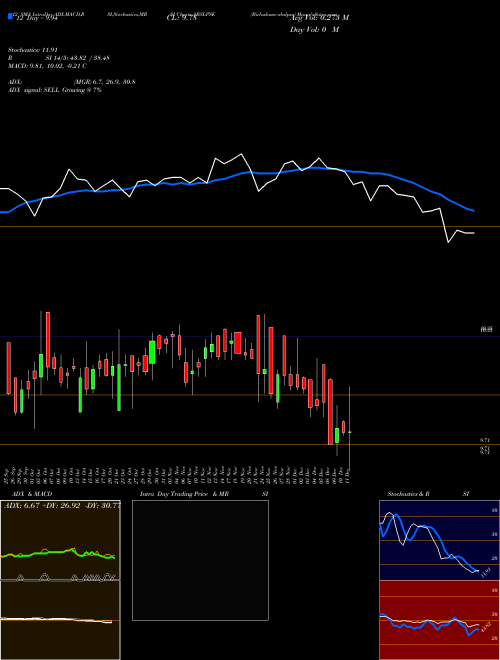The width and height of the screenshot is (500, 660).
Task: Click the blue Stochastics chart panel
Action: (x=439, y=540)
